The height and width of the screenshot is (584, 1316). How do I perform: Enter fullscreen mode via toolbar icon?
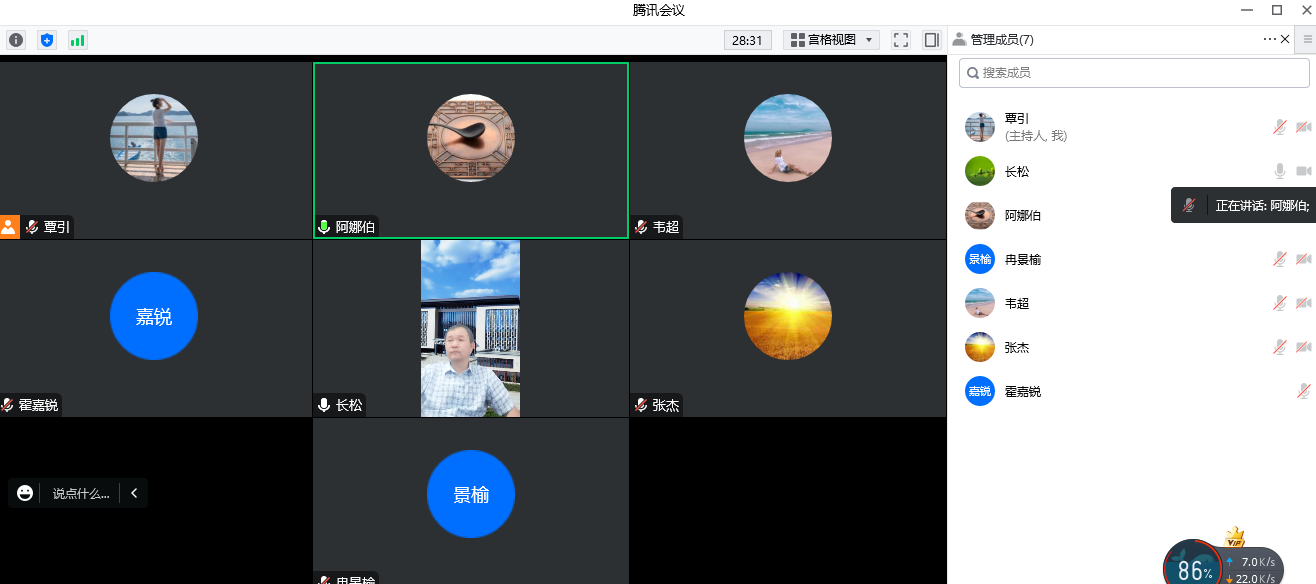(x=901, y=40)
